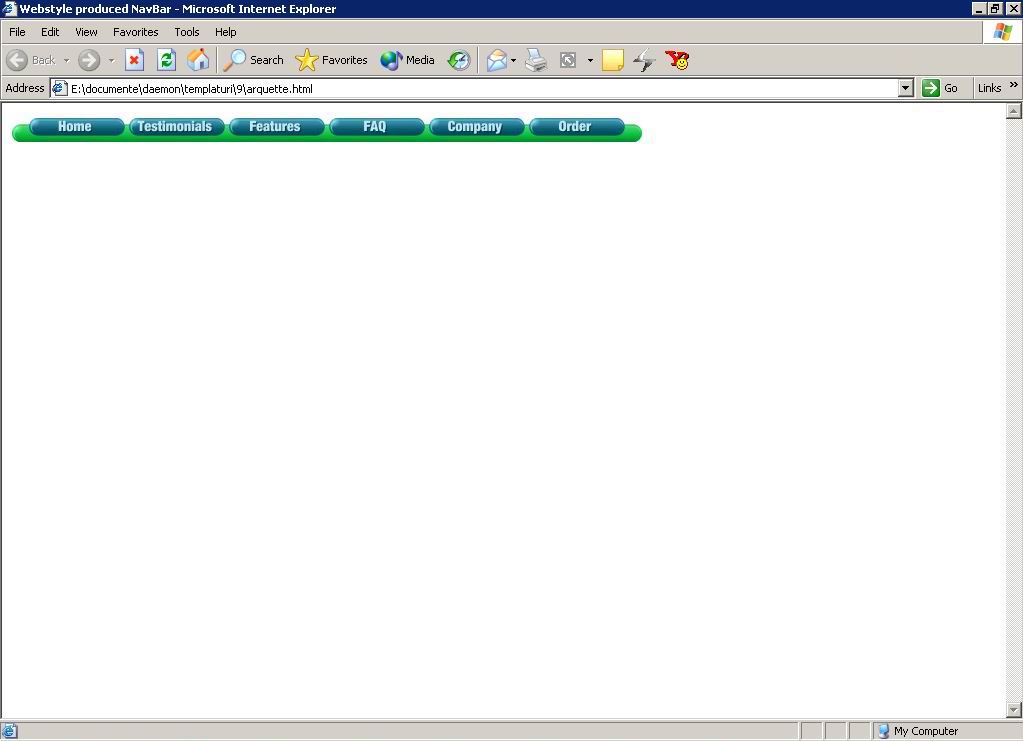The image size is (1023, 741).
Task: Open the Search pane
Action: [x=254, y=60]
